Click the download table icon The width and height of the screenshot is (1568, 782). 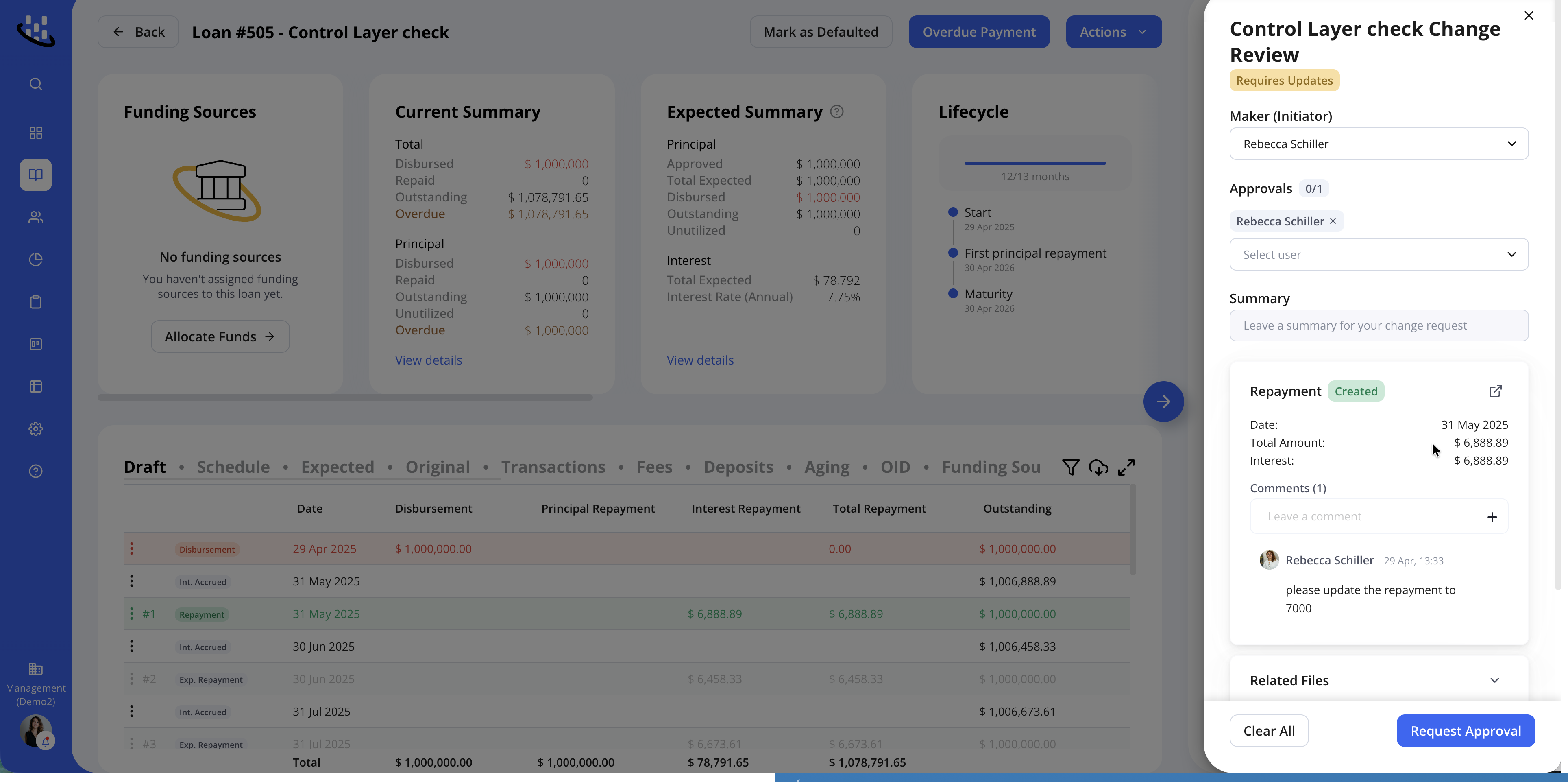pyautogui.click(x=1098, y=467)
